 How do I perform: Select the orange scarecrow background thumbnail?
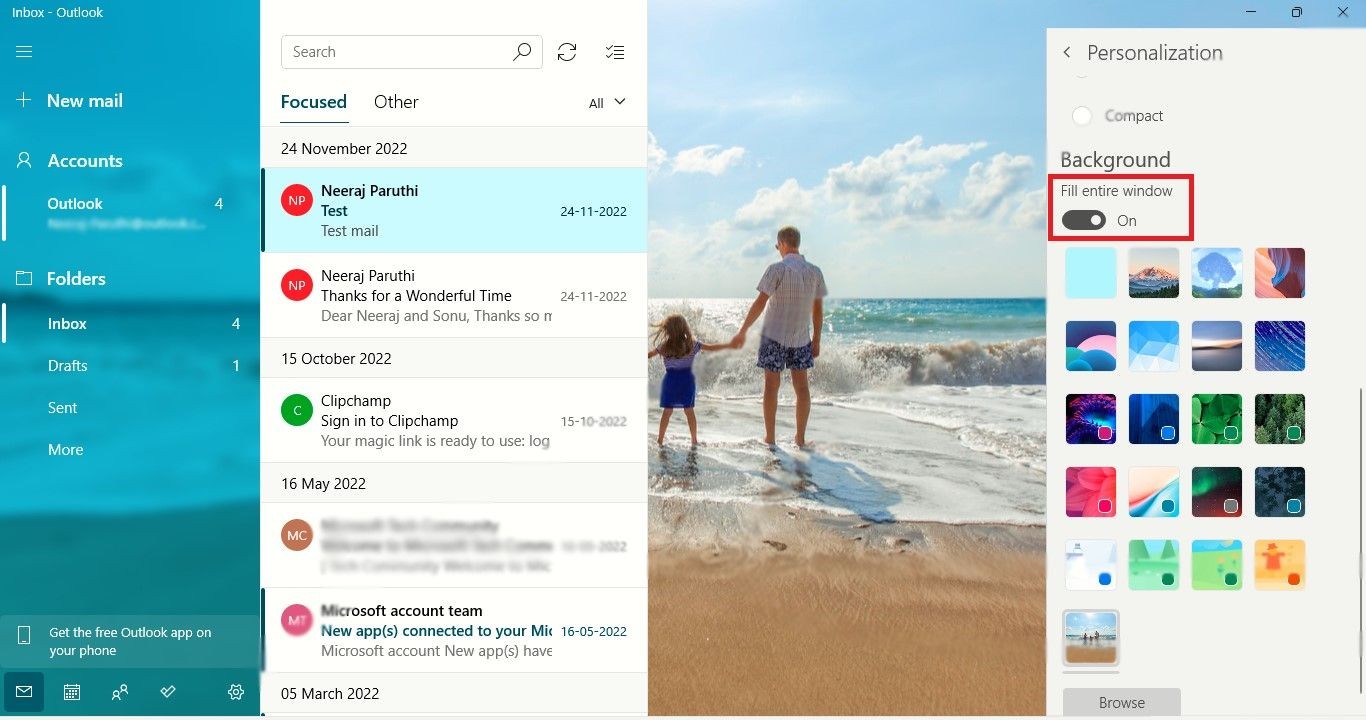pos(1280,565)
